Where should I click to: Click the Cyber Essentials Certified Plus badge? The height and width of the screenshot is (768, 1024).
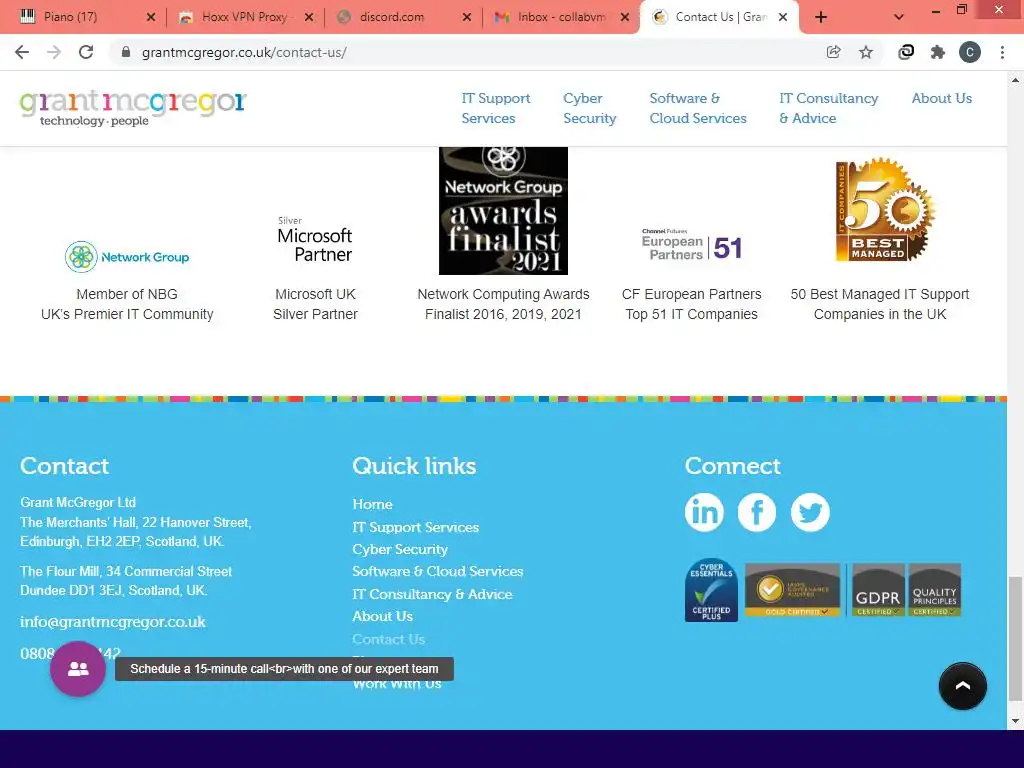pyautogui.click(x=711, y=590)
